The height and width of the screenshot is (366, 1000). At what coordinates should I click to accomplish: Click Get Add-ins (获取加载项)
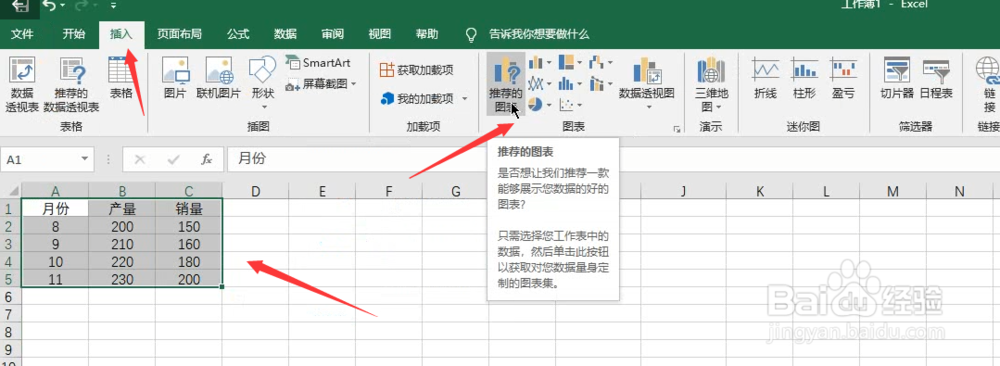(x=416, y=70)
